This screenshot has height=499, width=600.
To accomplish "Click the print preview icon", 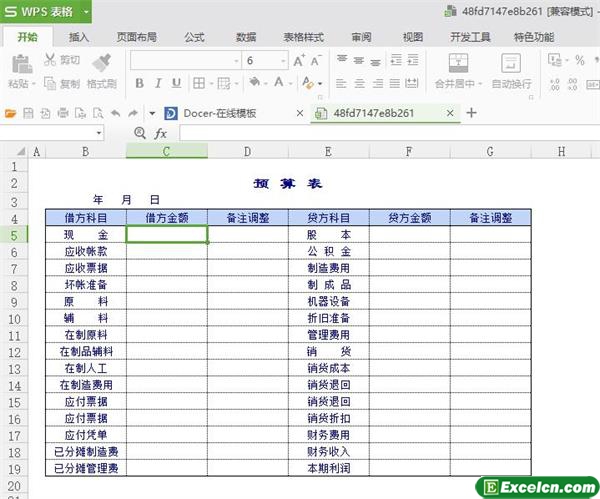I will click(98, 113).
